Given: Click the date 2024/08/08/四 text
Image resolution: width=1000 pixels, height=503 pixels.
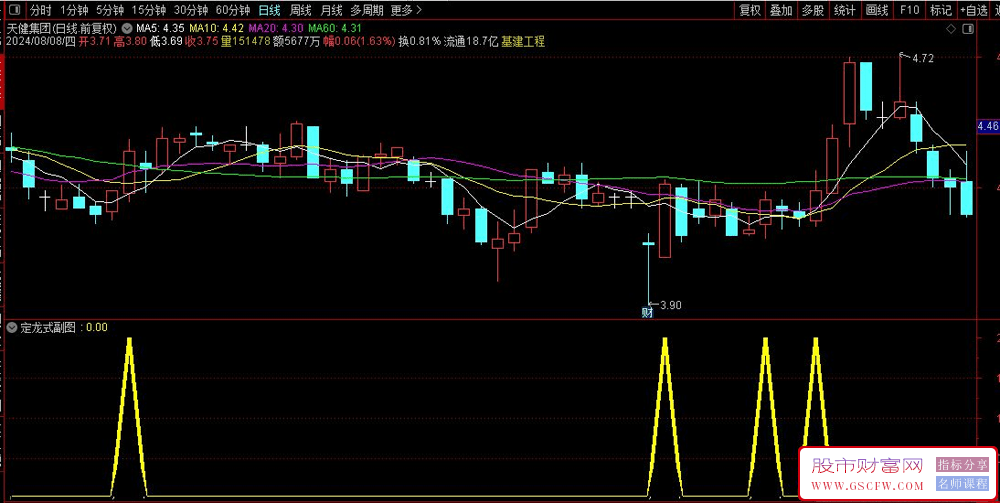Looking at the screenshot, I should point(41,41).
